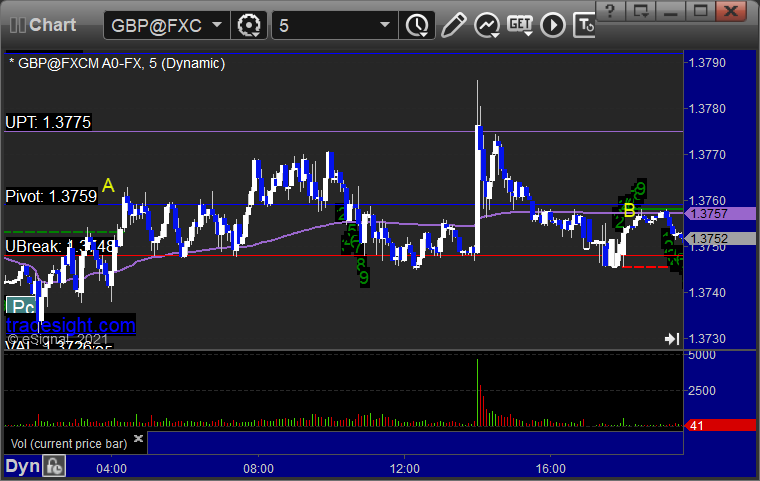The height and width of the screenshot is (481, 760).
Task: Remove the Vol study with its X
Action: [x=138, y=438]
